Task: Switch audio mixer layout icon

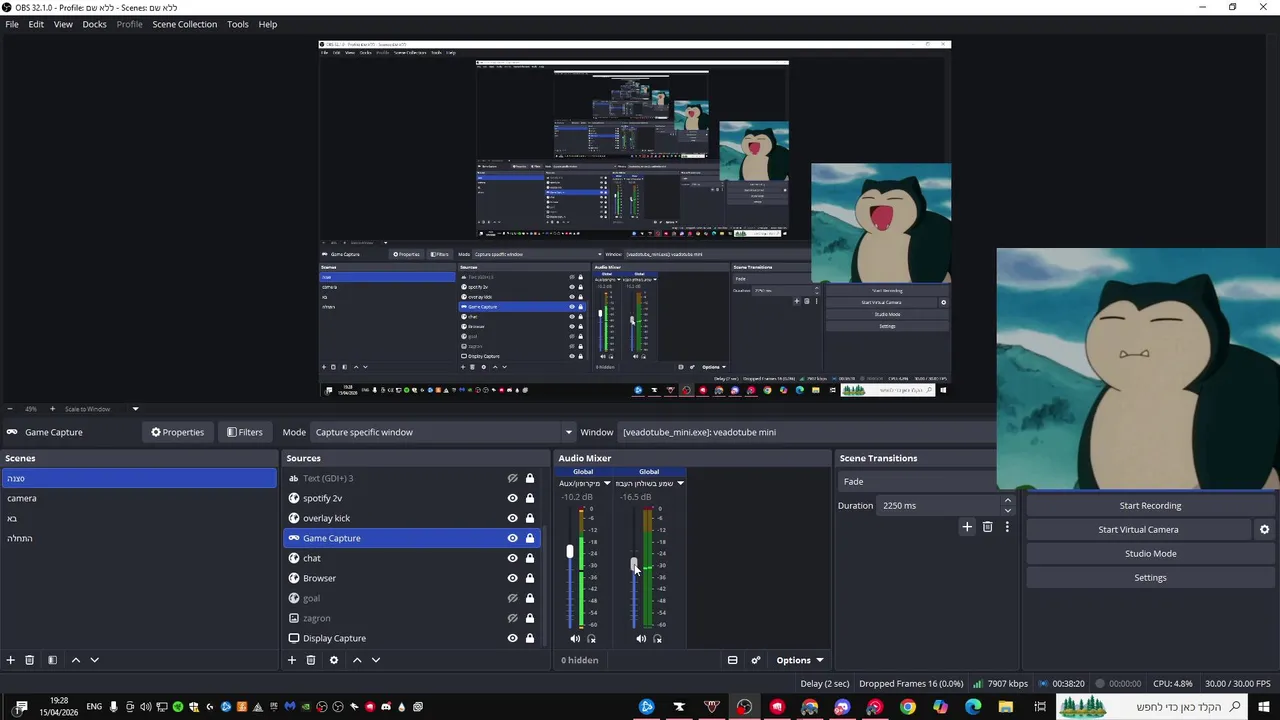Action: coord(732,660)
